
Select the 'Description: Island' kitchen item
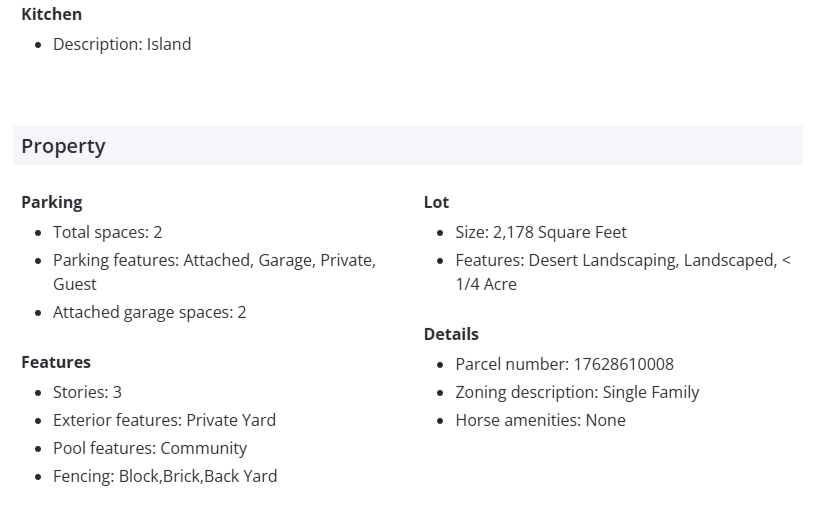click(x=121, y=44)
